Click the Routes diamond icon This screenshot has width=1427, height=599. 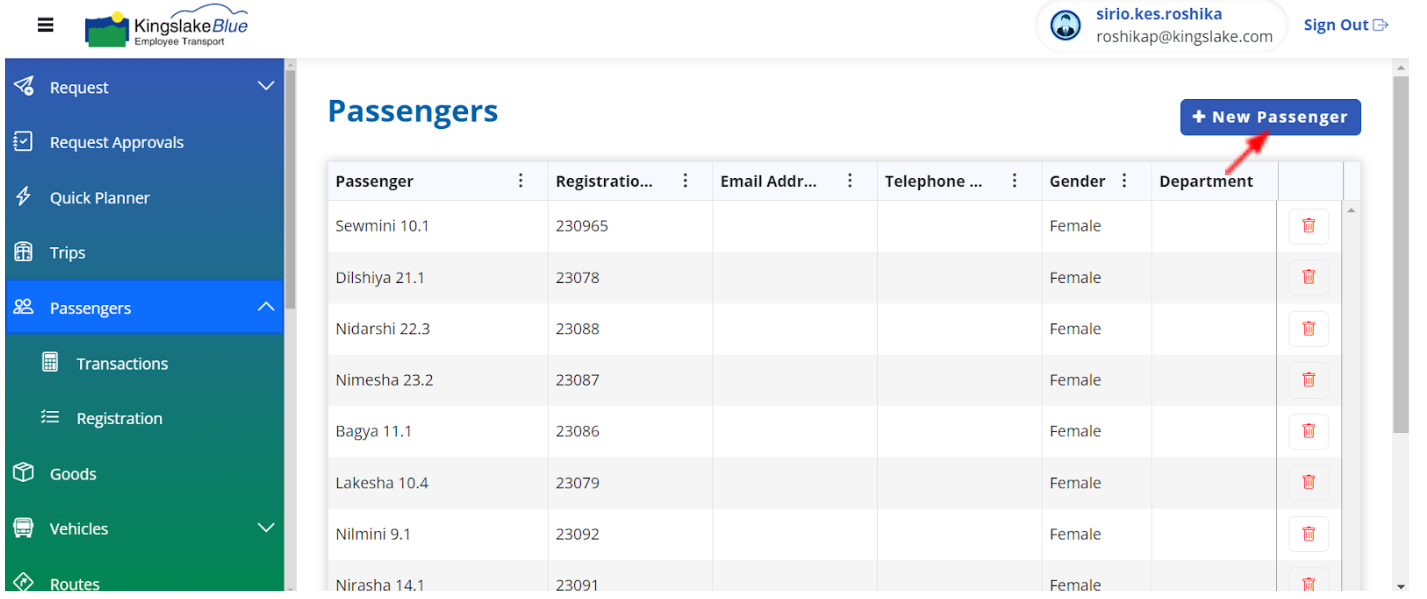coord(23,583)
